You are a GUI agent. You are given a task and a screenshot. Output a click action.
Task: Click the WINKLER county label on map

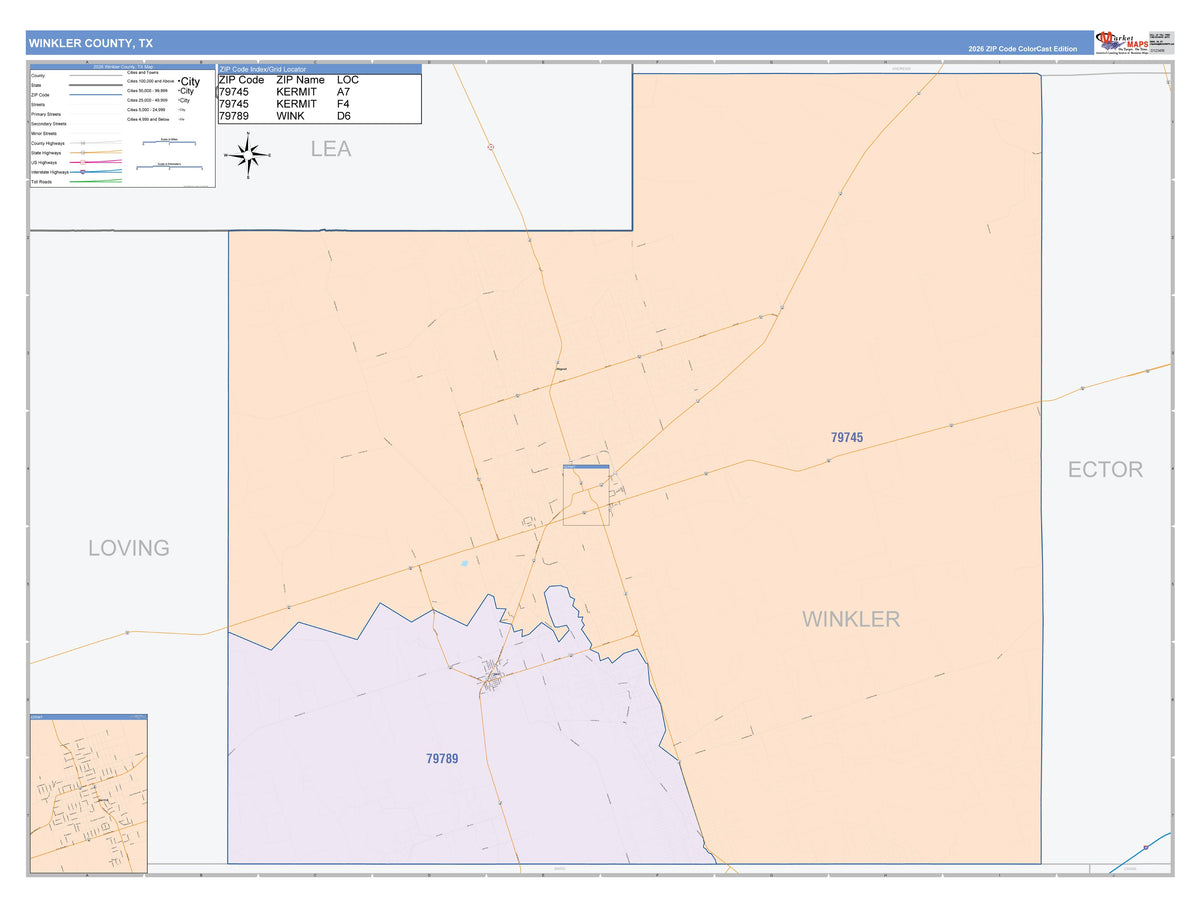click(x=851, y=619)
